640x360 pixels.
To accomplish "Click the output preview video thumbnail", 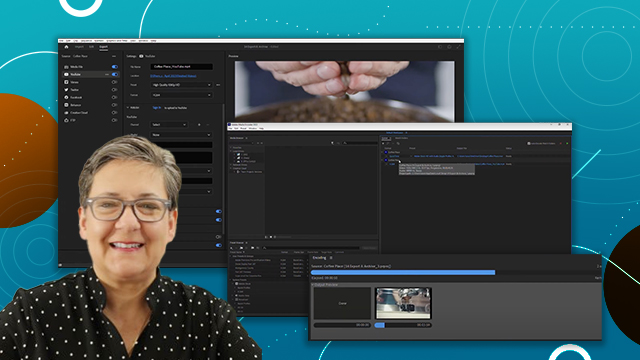I will coord(403,303).
